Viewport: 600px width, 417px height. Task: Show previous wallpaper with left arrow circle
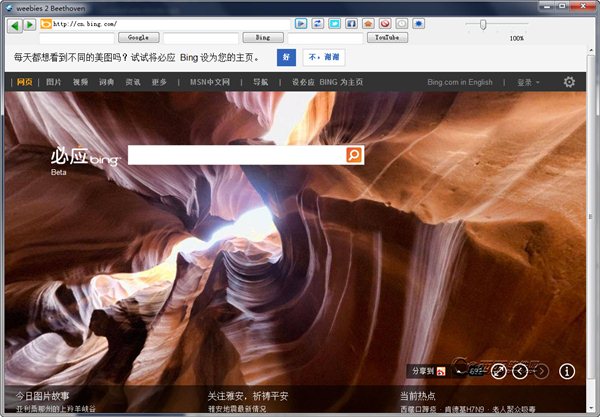coord(520,371)
